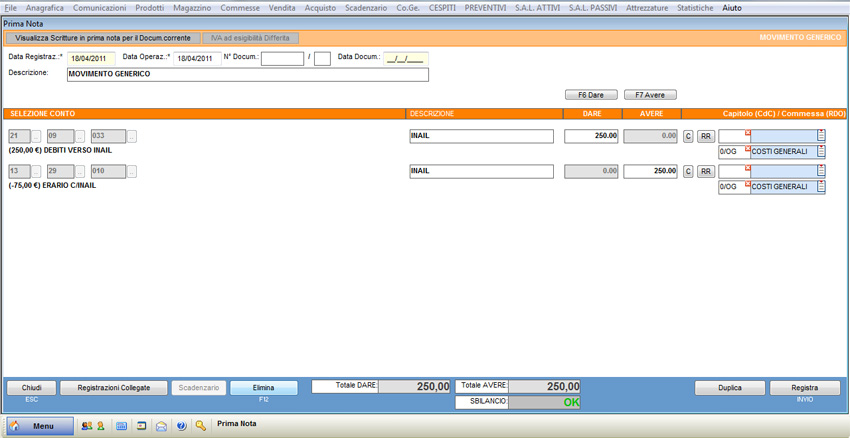Click Visualizza Scritture in prima nota tab
Screen dimensions: 850x438
point(101,38)
